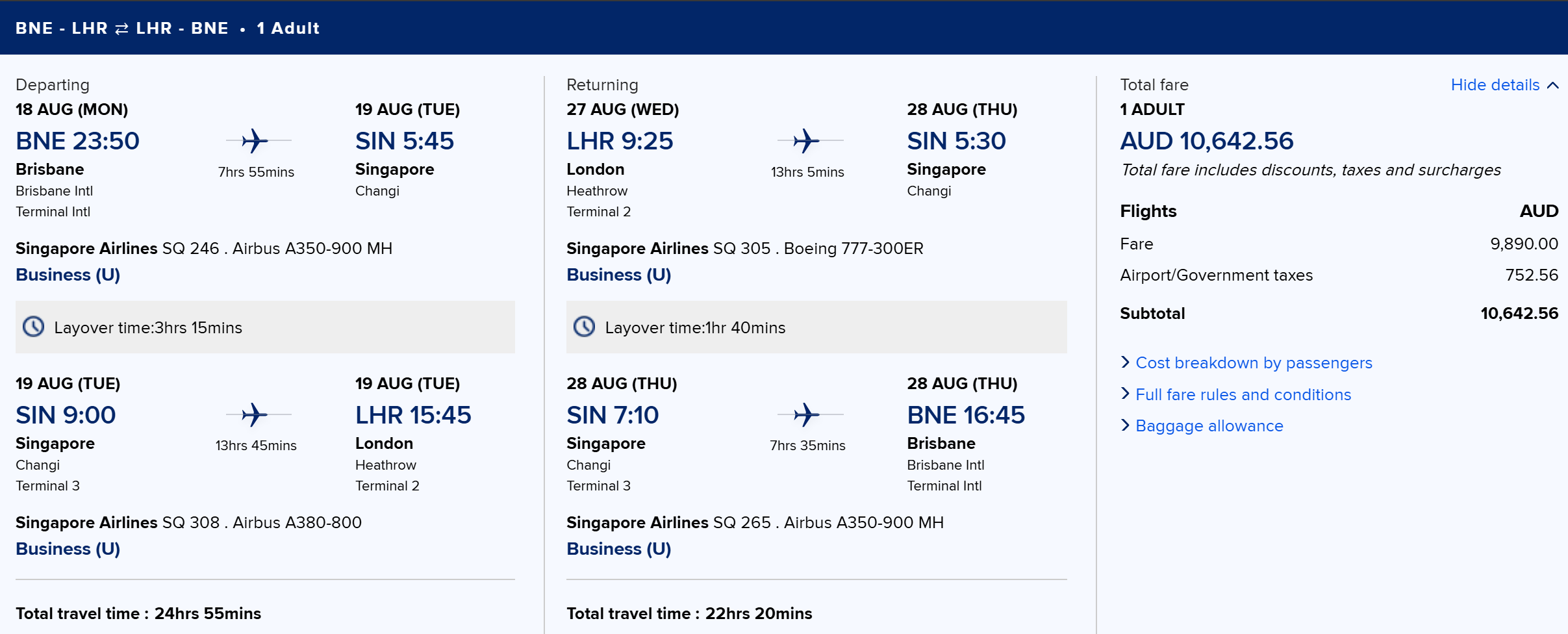
Task: Click Business (U) under flight SQ 265
Action: pyautogui.click(x=619, y=549)
